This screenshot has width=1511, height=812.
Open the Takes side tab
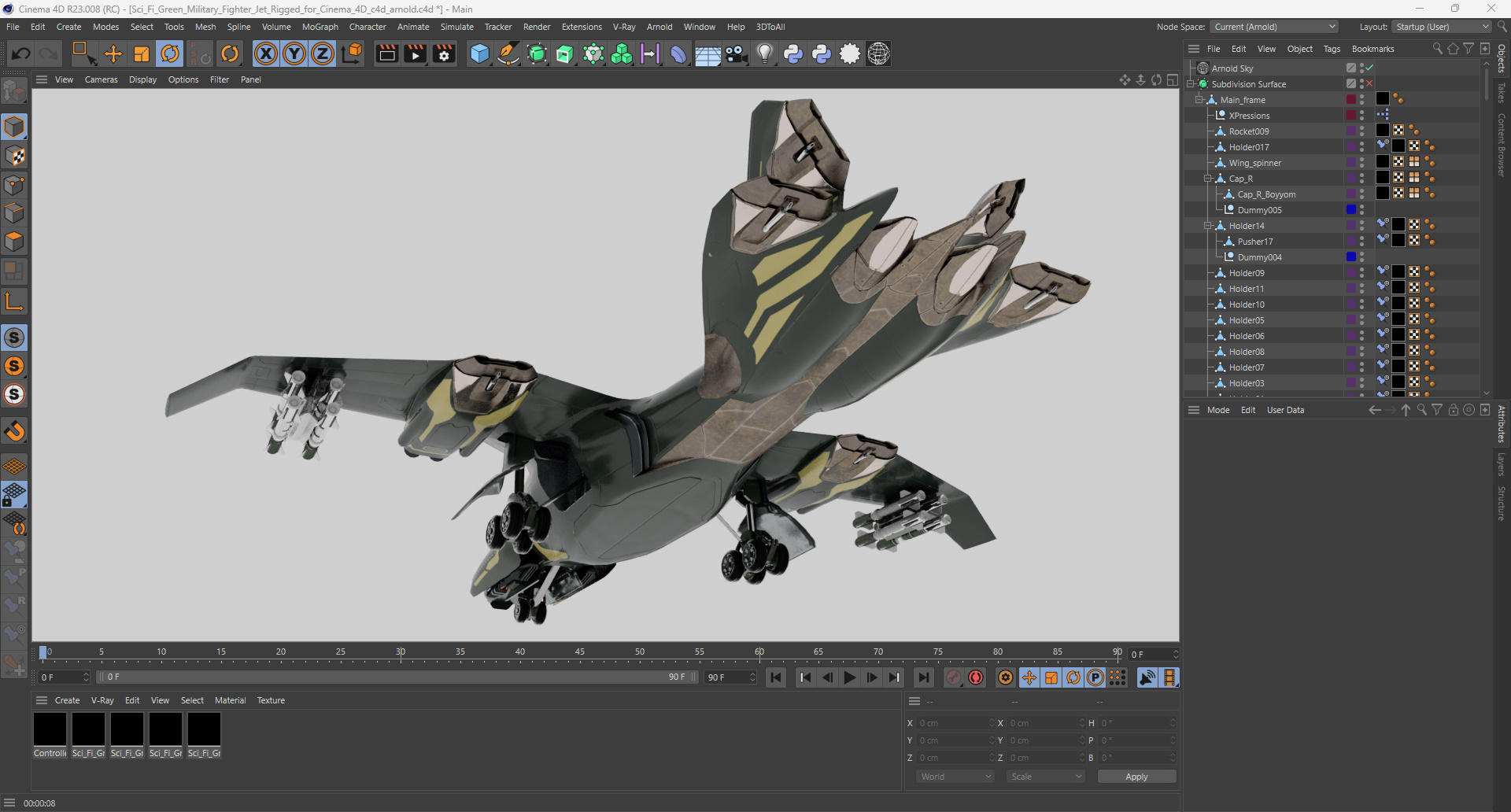[1502, 92]
